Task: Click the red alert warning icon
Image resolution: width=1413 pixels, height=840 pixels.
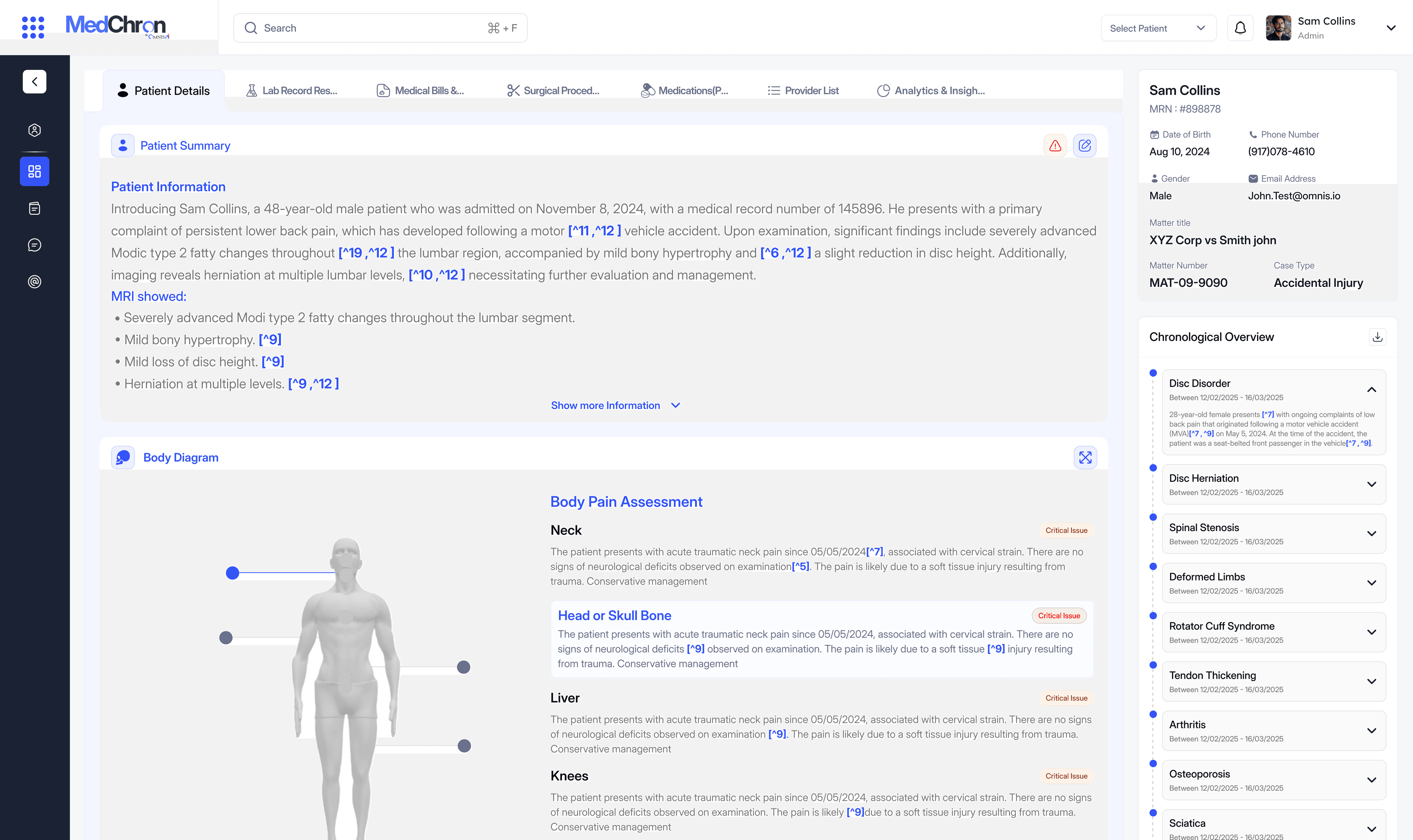Action: tap(1055, 146)
